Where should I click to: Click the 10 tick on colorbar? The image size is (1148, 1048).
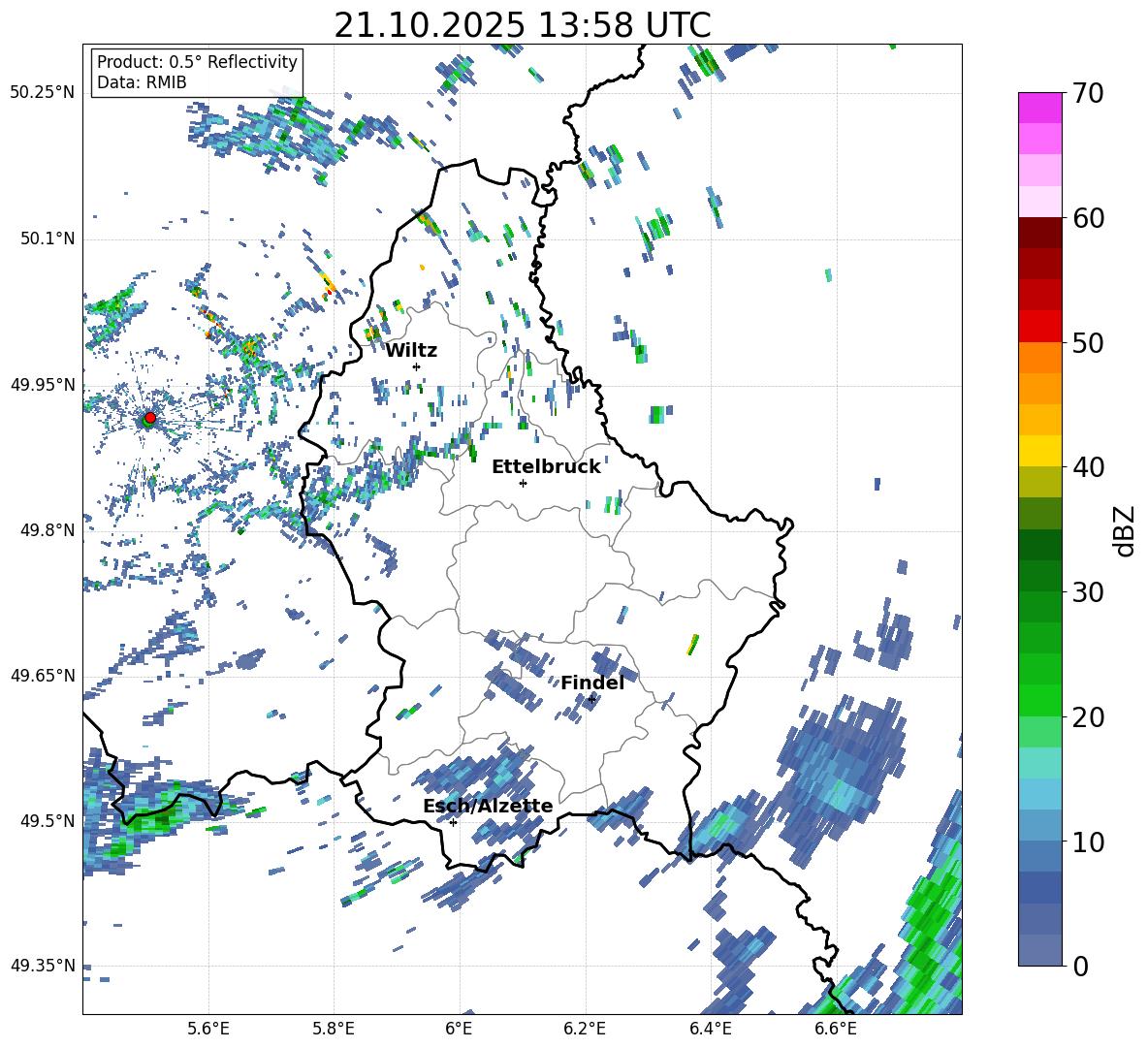tap(1088, 842)
